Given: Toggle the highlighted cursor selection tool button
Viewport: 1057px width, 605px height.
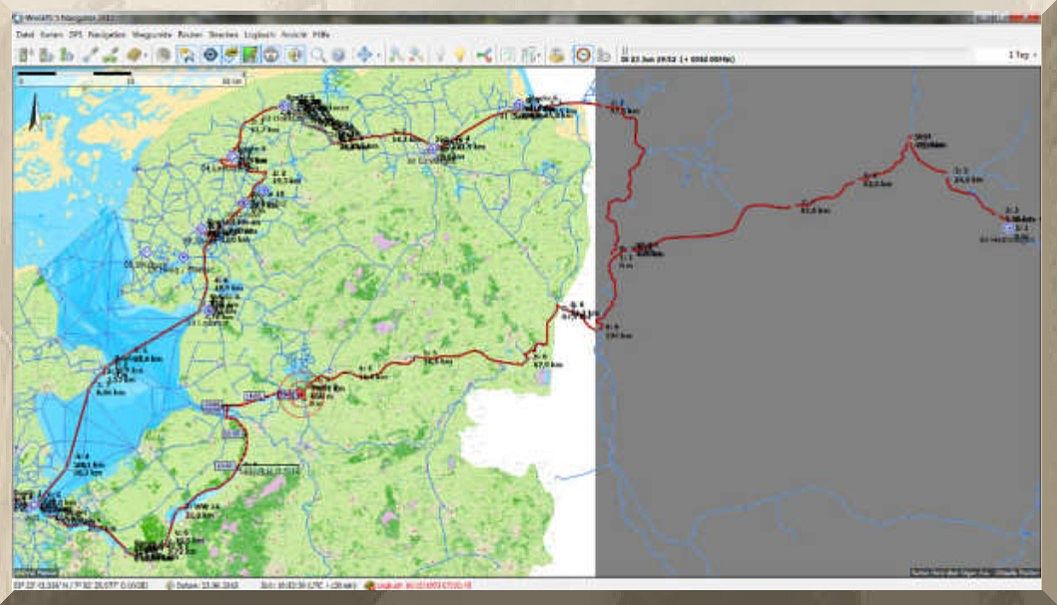Looking at the screenshot, I should [186, 55].
